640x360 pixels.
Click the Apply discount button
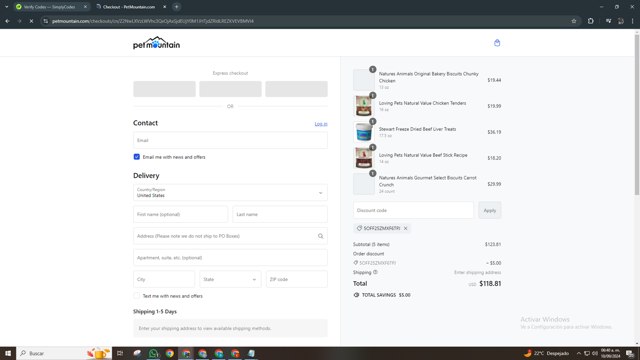(490, 210)
